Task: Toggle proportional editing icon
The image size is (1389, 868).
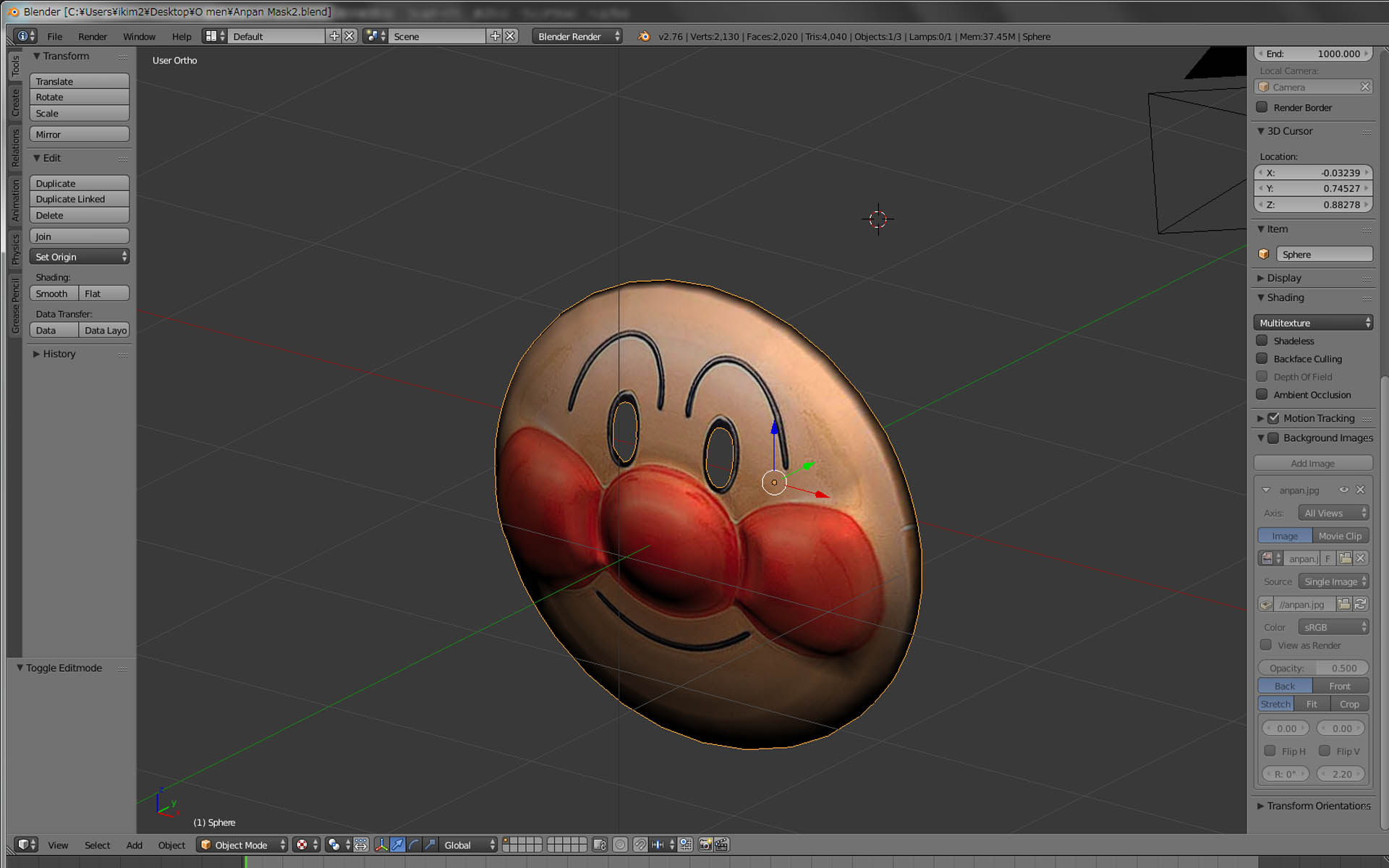Action: pyautogui.click(x=620, y=844)
